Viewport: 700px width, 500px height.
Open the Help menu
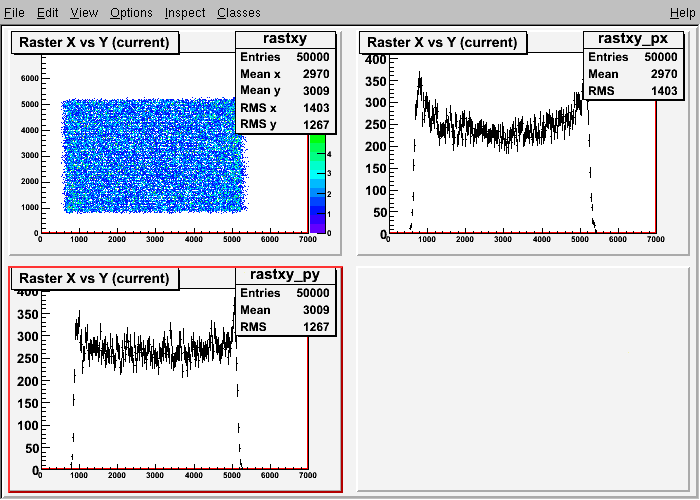pyautogui.click(x=683, y=13)
